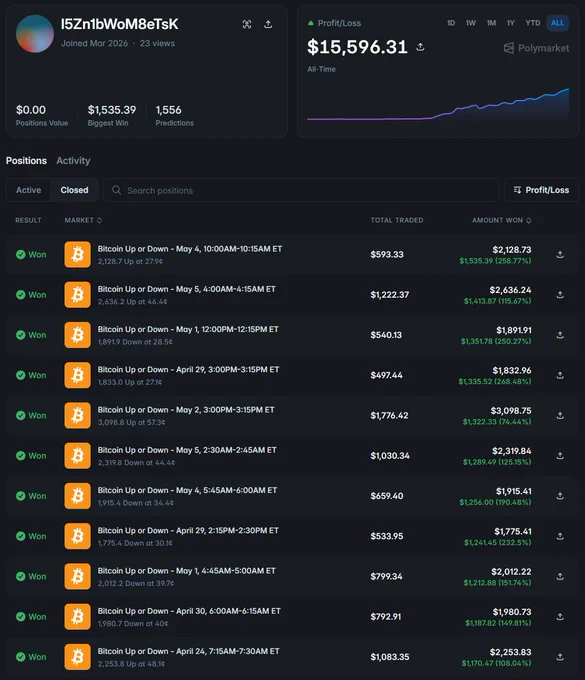
Task: Click Bitcoin icon for April 24, 7:15AM market
Action: (78, 657)
